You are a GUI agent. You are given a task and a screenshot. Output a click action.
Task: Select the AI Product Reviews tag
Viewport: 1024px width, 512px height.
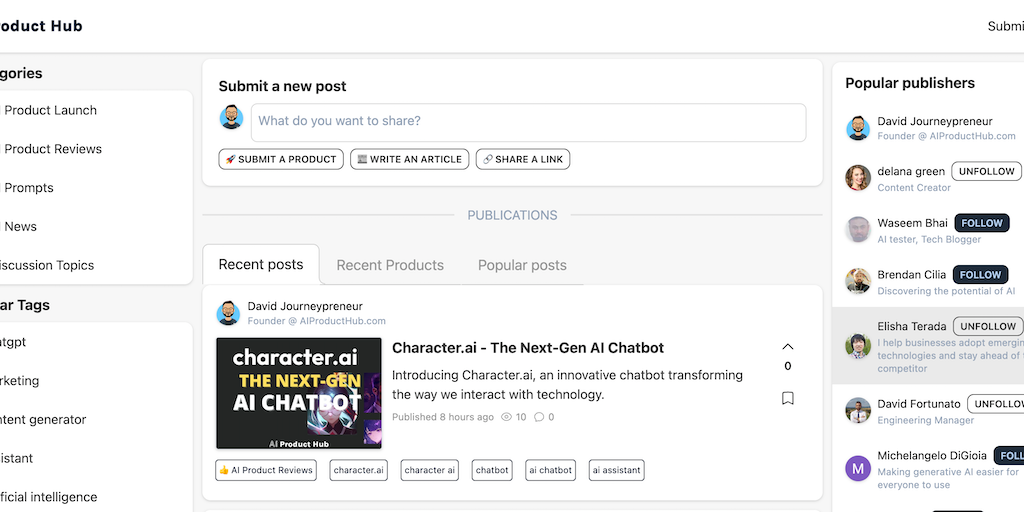[266, 470]
